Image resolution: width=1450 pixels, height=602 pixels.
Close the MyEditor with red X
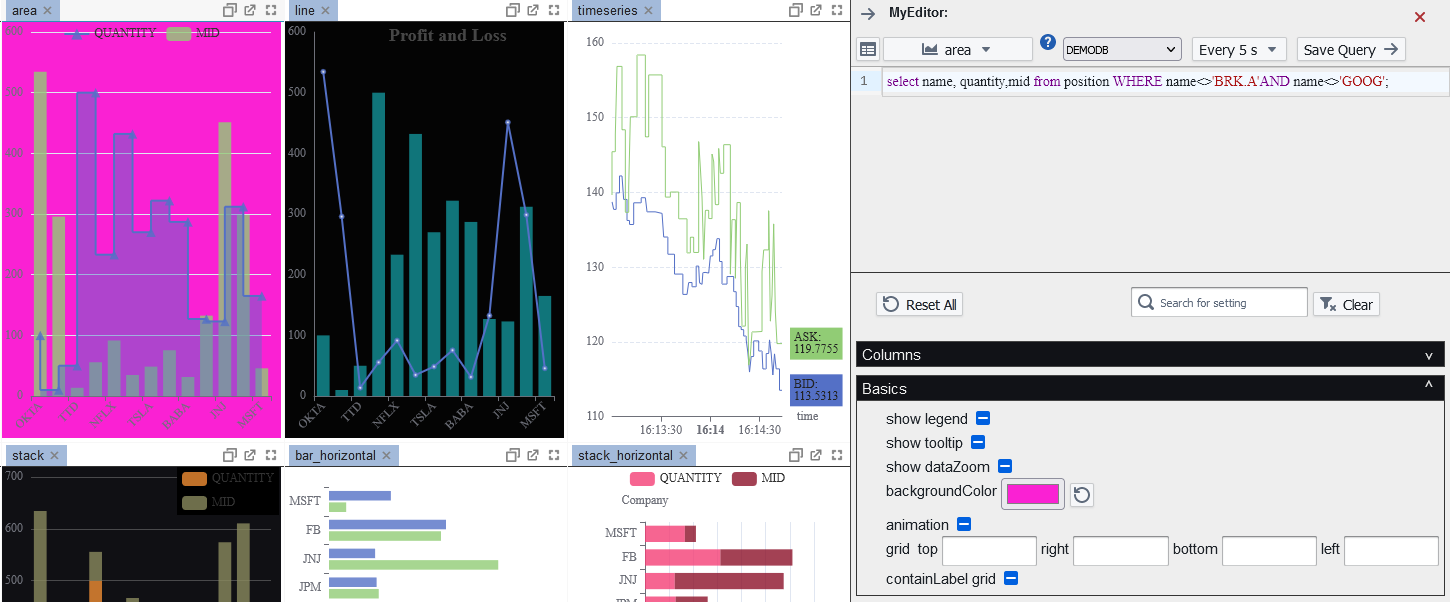point(1420,17)
